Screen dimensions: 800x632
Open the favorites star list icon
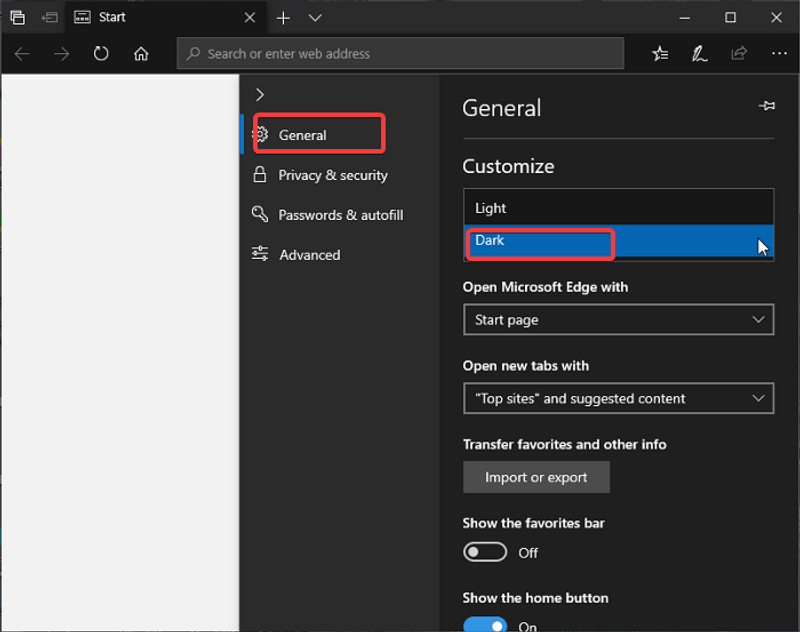660,54
